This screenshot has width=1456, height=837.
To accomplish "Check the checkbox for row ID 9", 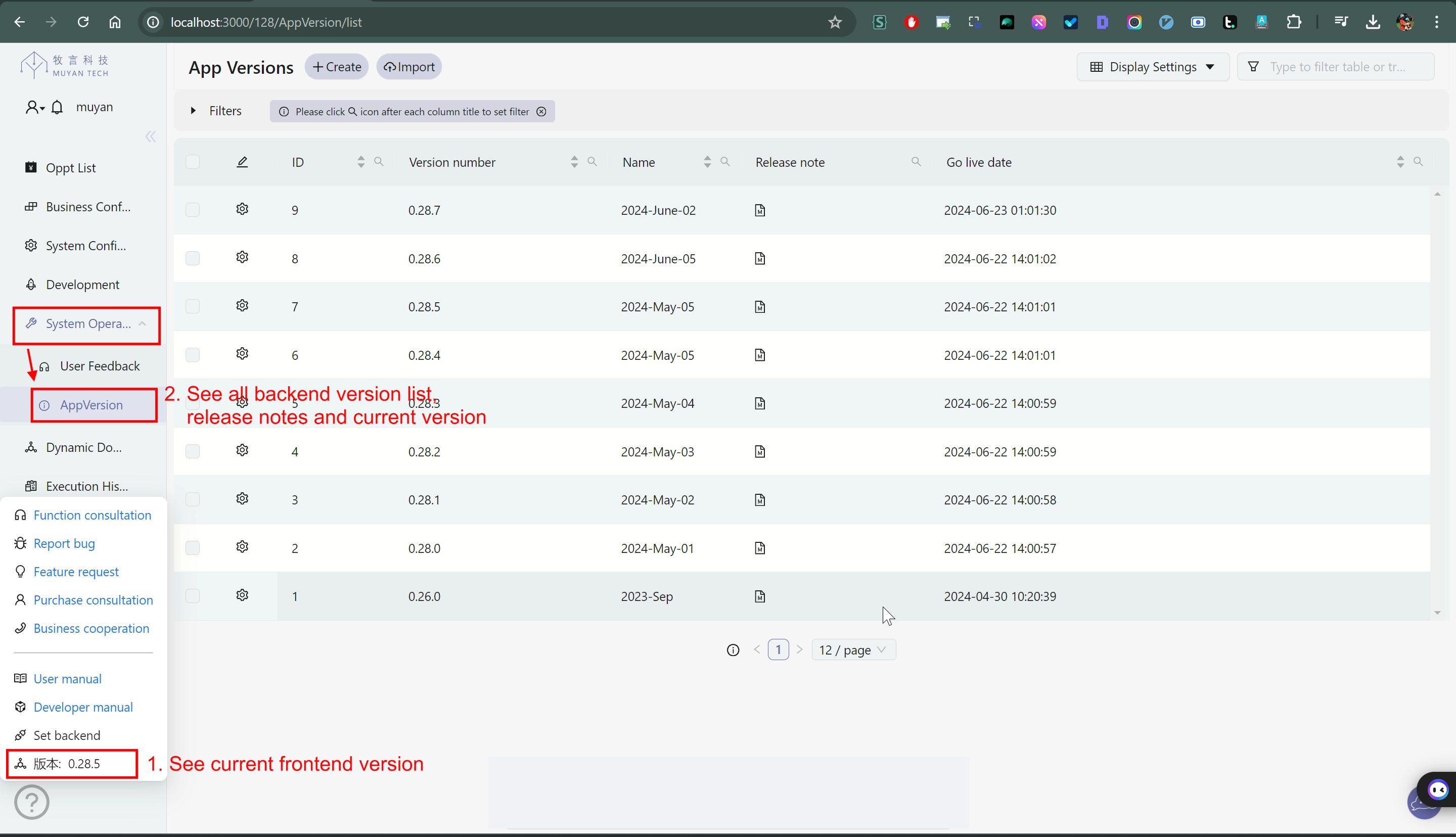I will 193,210.
